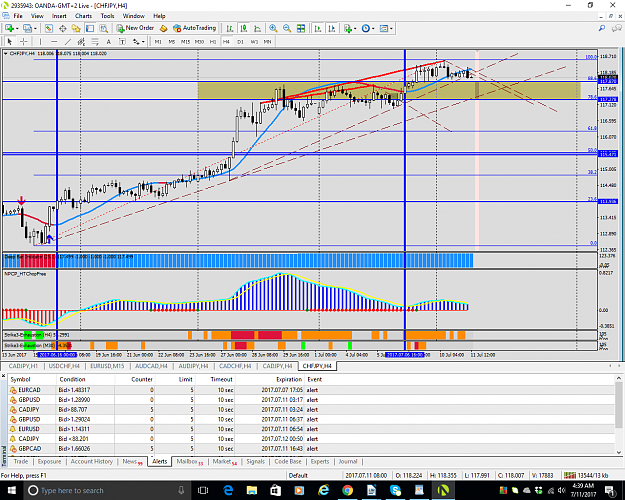
Task: Toggle Auto Scroll chart icon
Action: click(318, 28)
